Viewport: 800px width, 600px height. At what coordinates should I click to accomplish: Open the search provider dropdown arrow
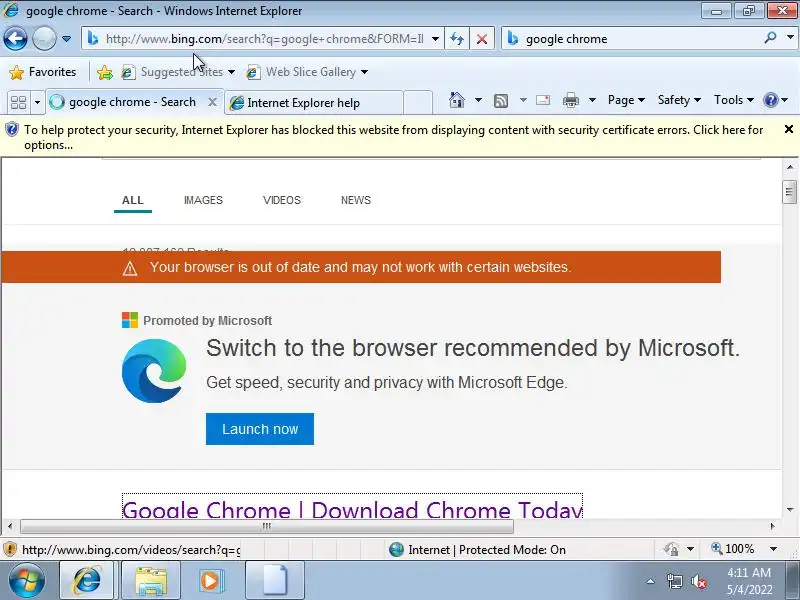click(x=790, y=37)
